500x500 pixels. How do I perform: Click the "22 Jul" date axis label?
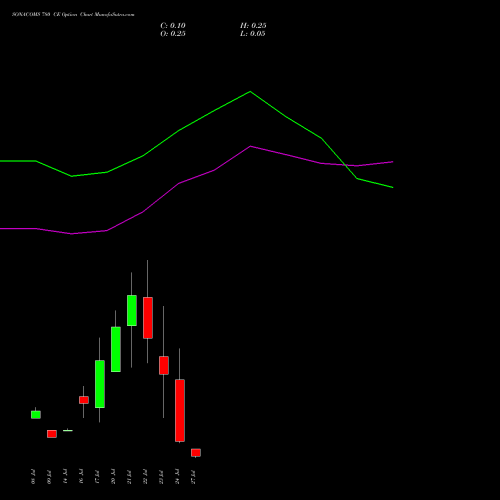coord(145,477)
